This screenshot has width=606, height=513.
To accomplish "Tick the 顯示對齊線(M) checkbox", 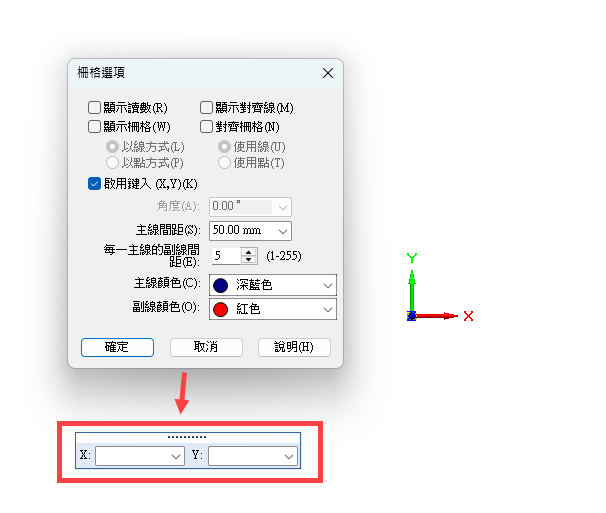I will [x=206, y=107].
